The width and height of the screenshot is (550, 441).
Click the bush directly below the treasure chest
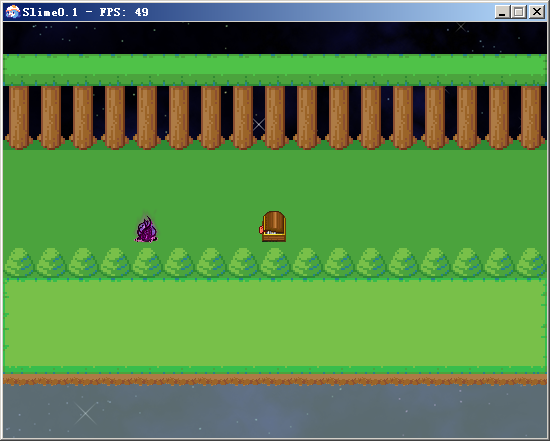pyautogui.click(x=275, y=262)
